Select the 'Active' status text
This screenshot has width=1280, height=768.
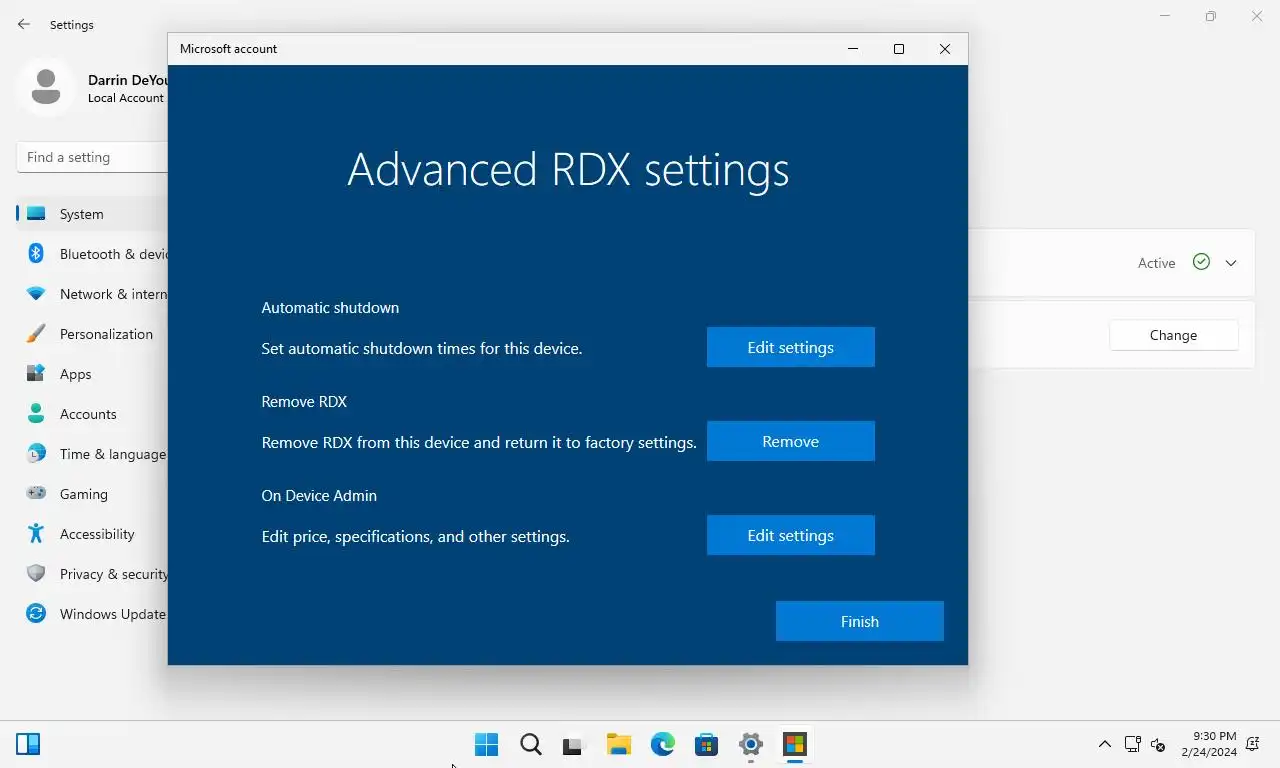click(x=1157, y=263)
